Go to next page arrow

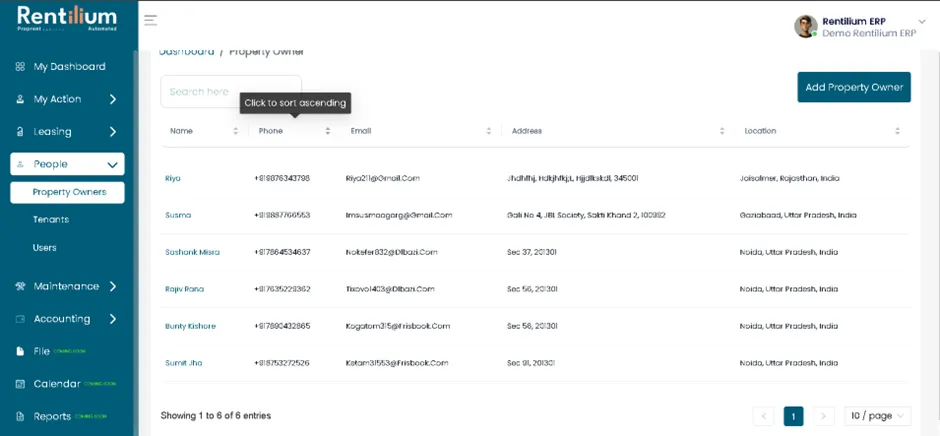coord(823,416)
